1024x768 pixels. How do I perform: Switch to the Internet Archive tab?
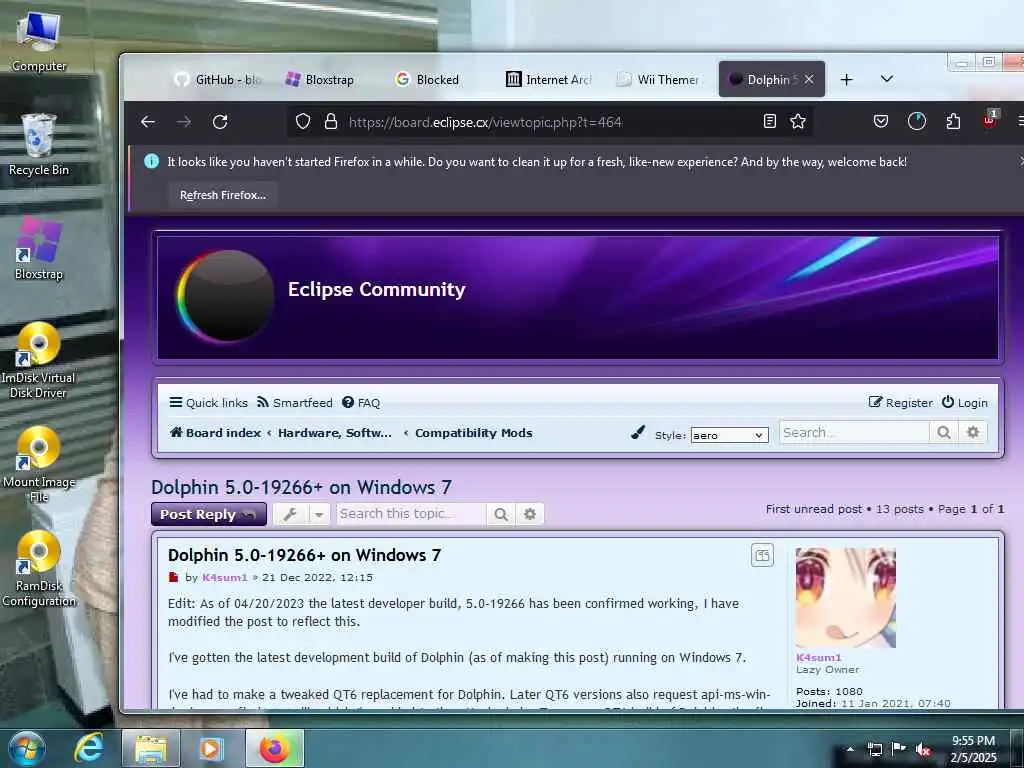[549, 80]
